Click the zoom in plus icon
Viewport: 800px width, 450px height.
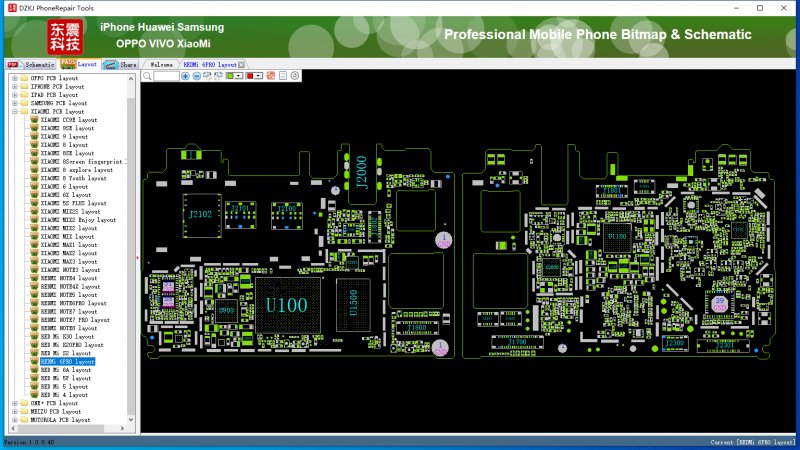[x=186, y=76]
